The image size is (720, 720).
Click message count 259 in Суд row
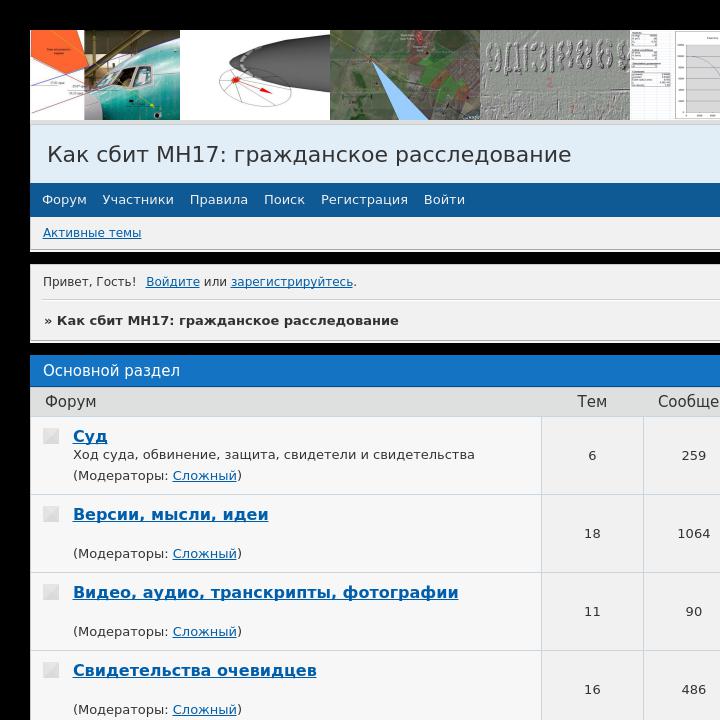(x=694, y=456)
